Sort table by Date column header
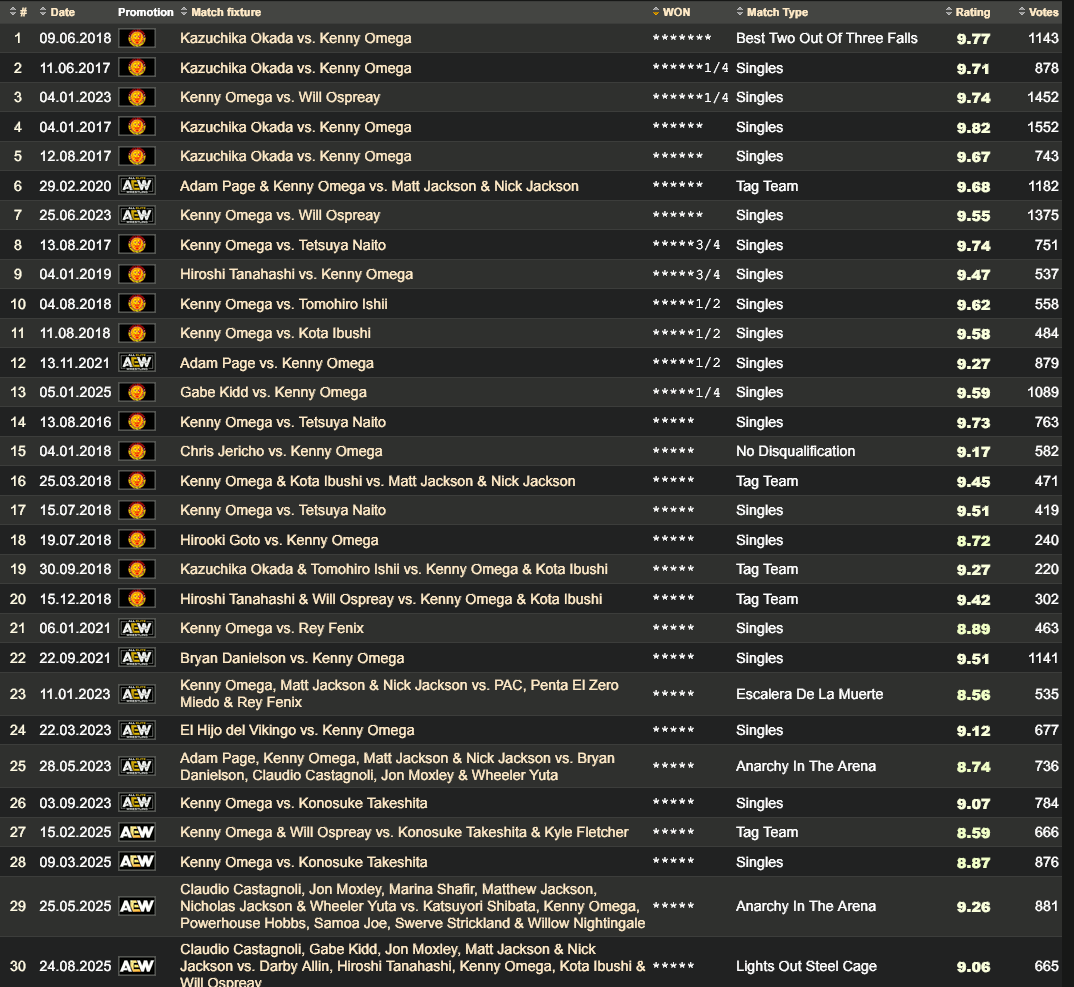The height and width of the screenshot is (987, 1074). (x=57, y=12)
